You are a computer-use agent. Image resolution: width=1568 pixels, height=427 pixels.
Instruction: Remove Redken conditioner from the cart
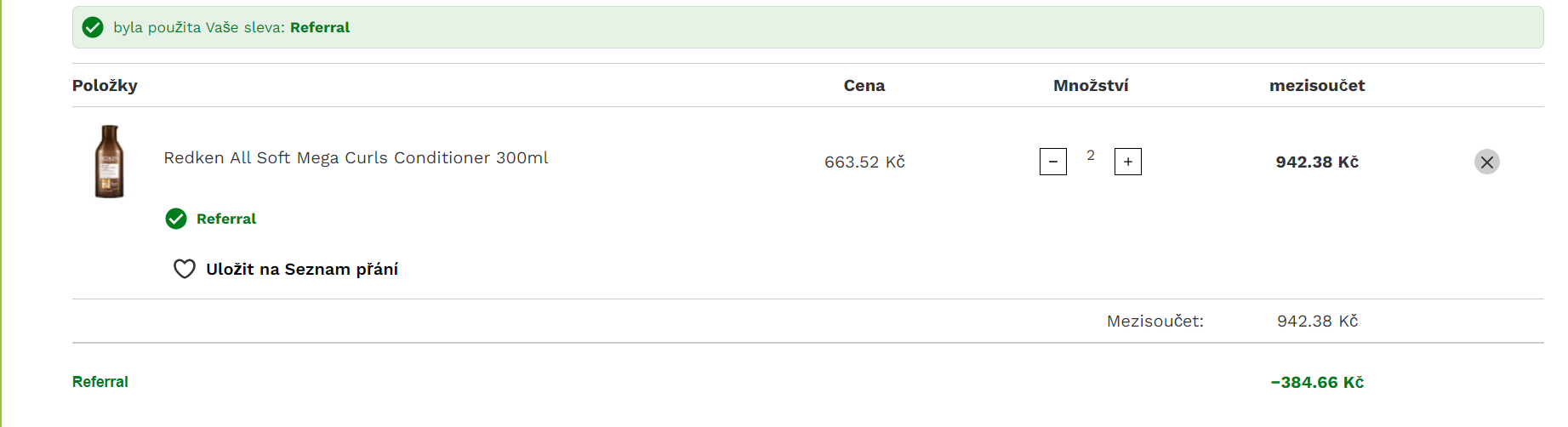1486,162
